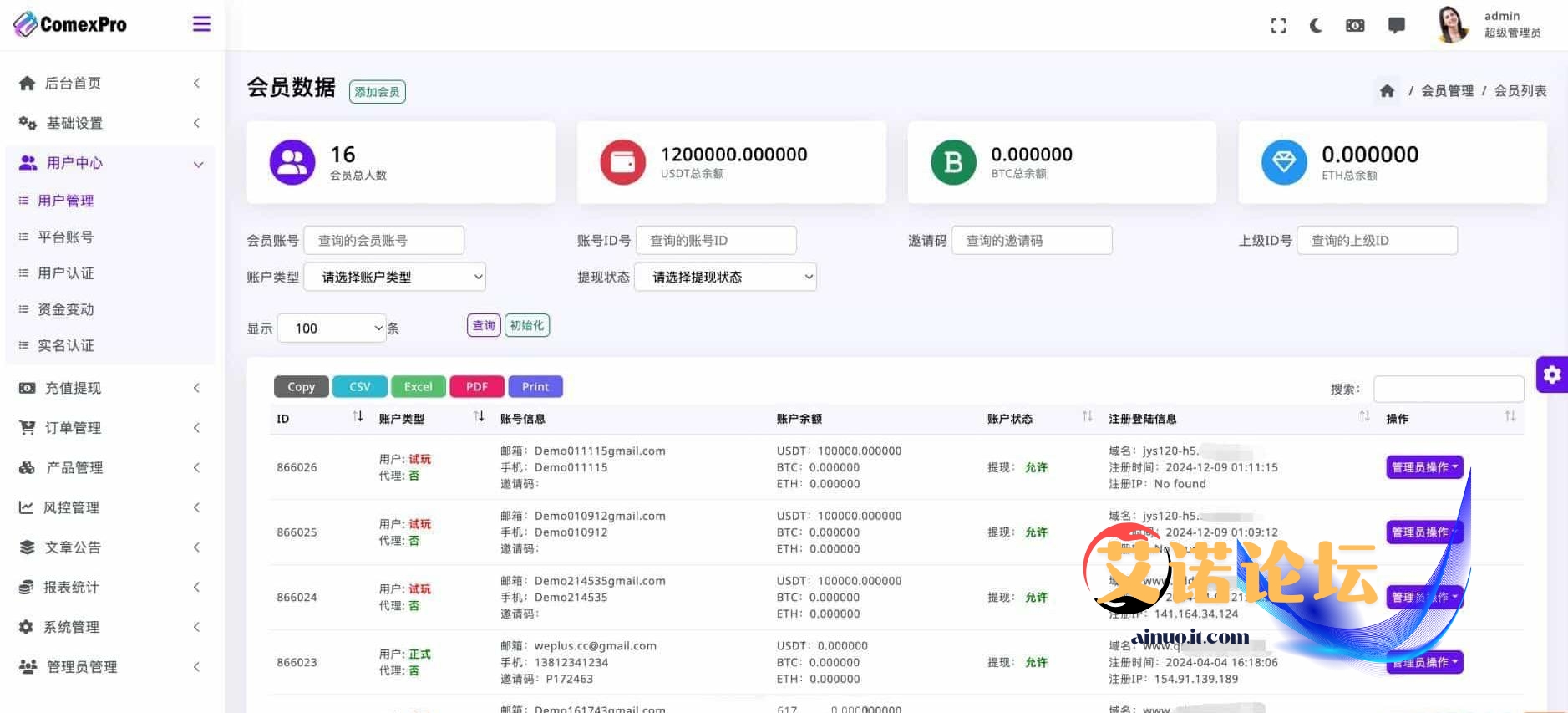The image size is (1568, 713).
Task: Expand the 产品管理 sidebar menu
Action: (x=110, y=467)
